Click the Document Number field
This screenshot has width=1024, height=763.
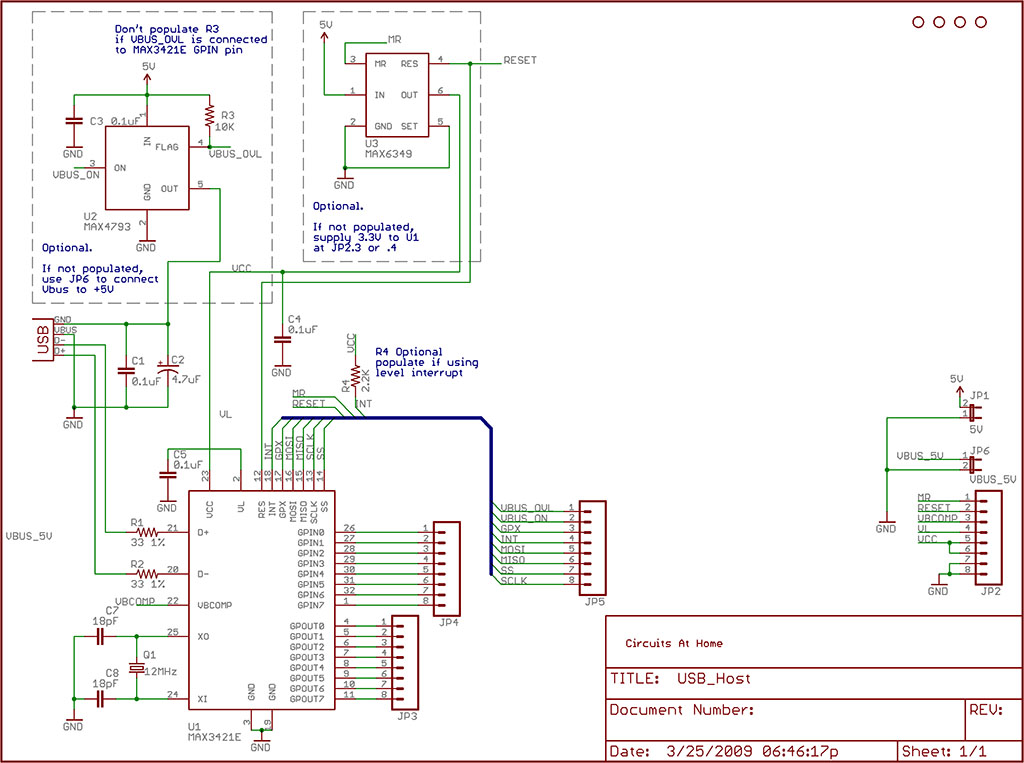pos(786,709)
